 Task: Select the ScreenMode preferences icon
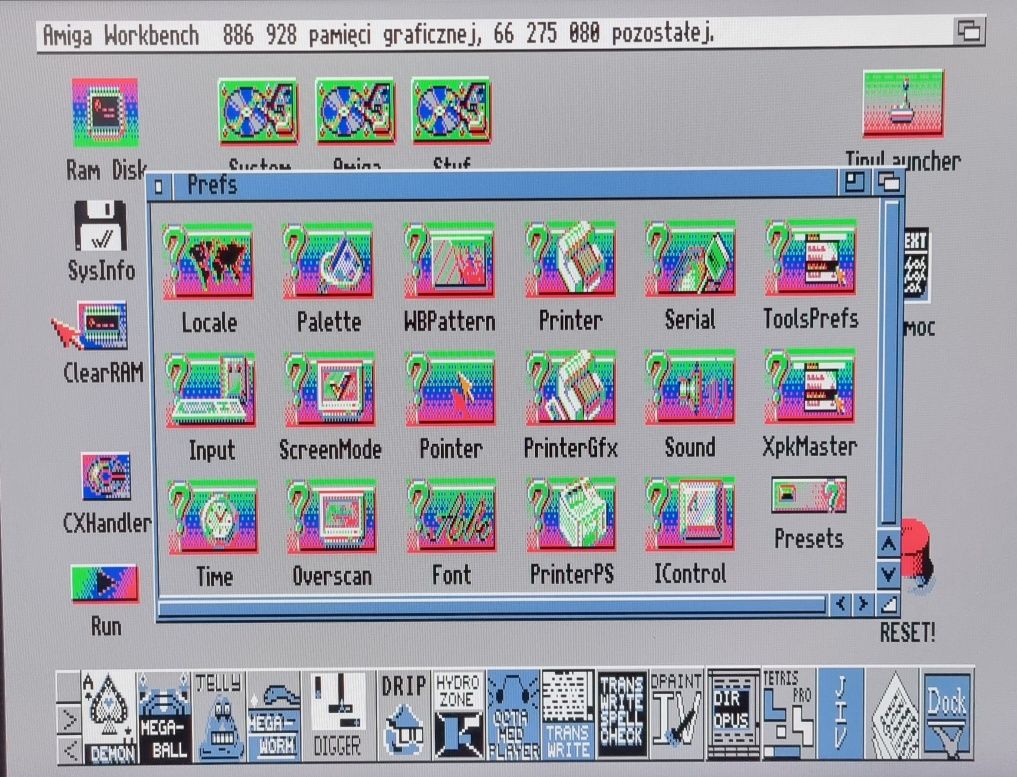(330, 389)
